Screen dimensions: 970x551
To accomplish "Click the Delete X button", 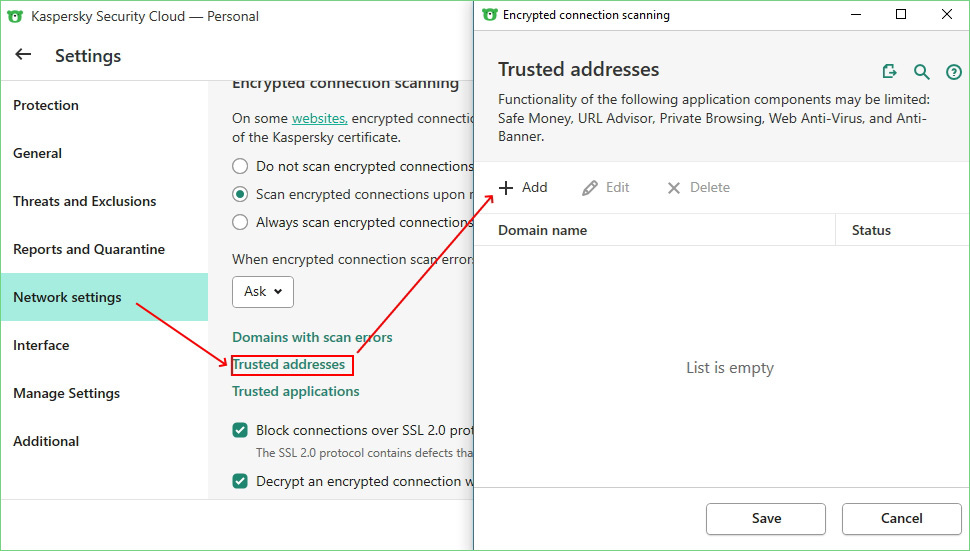I will click(x=698, y=188).
